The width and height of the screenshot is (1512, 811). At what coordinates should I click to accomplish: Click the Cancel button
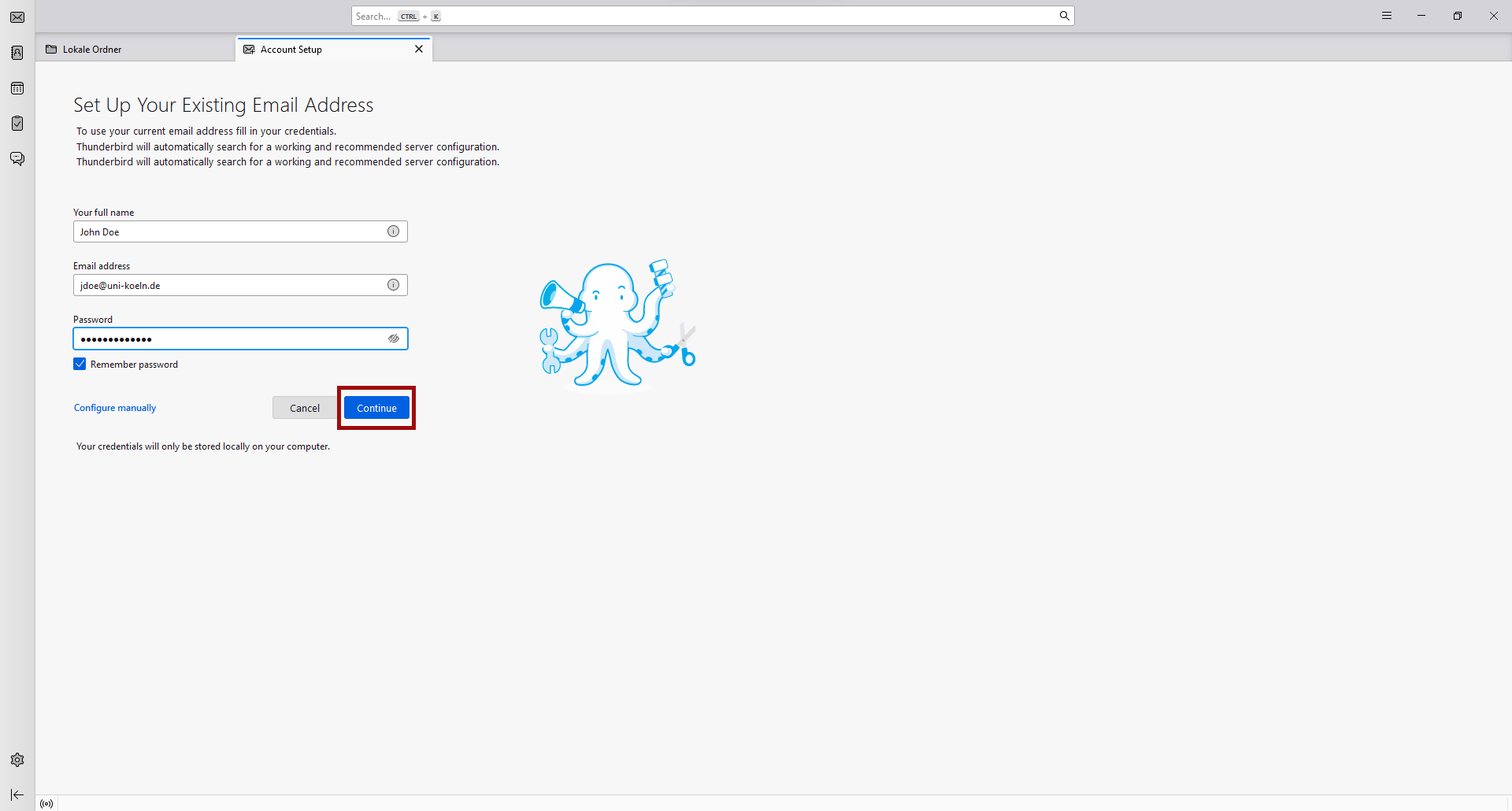305,408
